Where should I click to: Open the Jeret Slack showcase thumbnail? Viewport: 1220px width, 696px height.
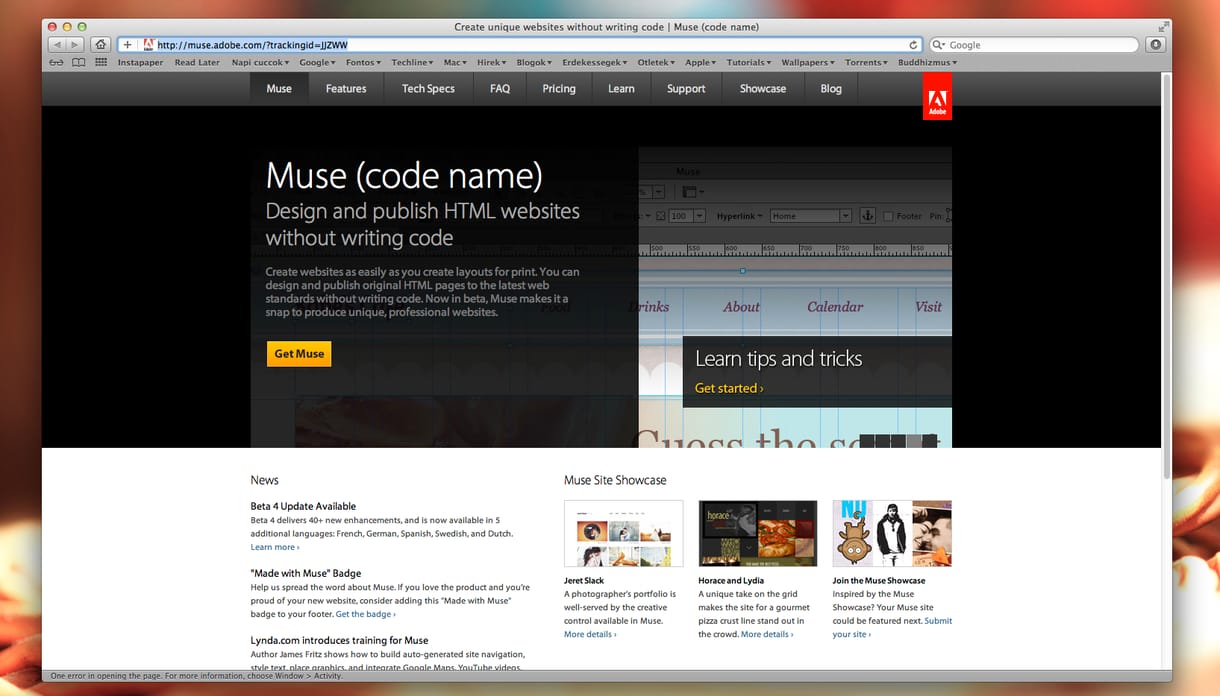tap(623, 534)
